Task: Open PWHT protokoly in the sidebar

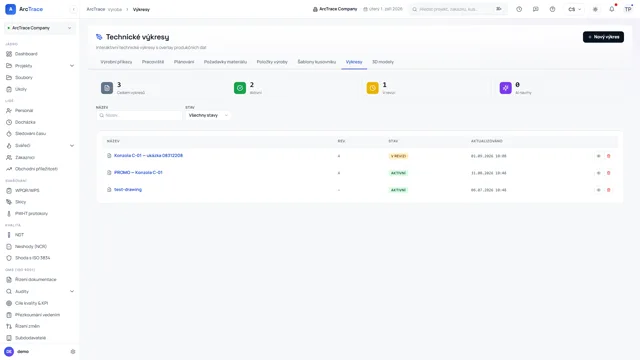Action: pos(31,213)
